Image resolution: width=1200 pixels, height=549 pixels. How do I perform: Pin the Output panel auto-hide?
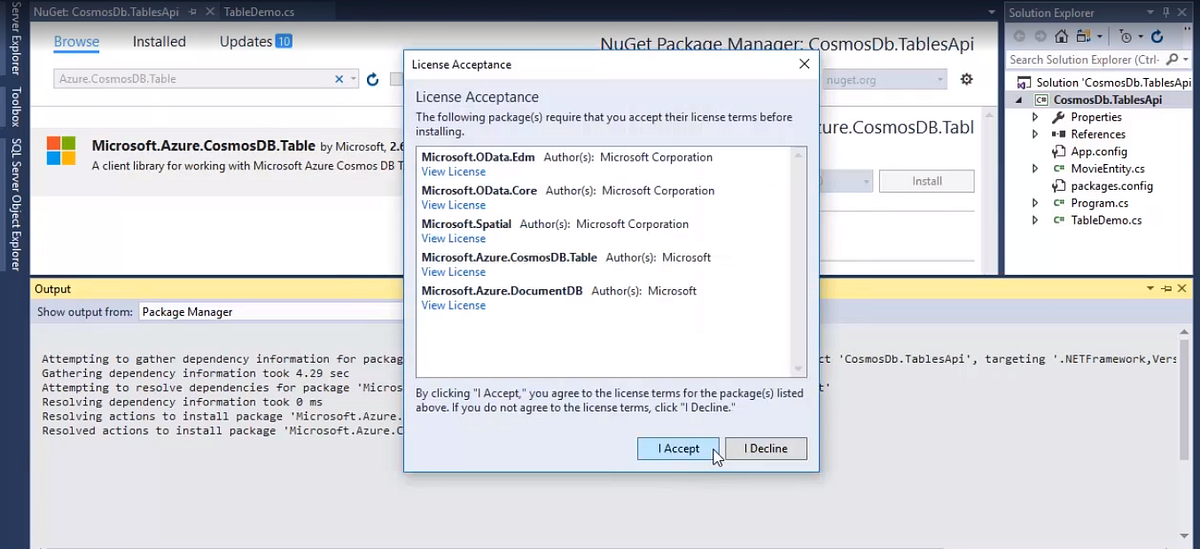point(1168,289)
